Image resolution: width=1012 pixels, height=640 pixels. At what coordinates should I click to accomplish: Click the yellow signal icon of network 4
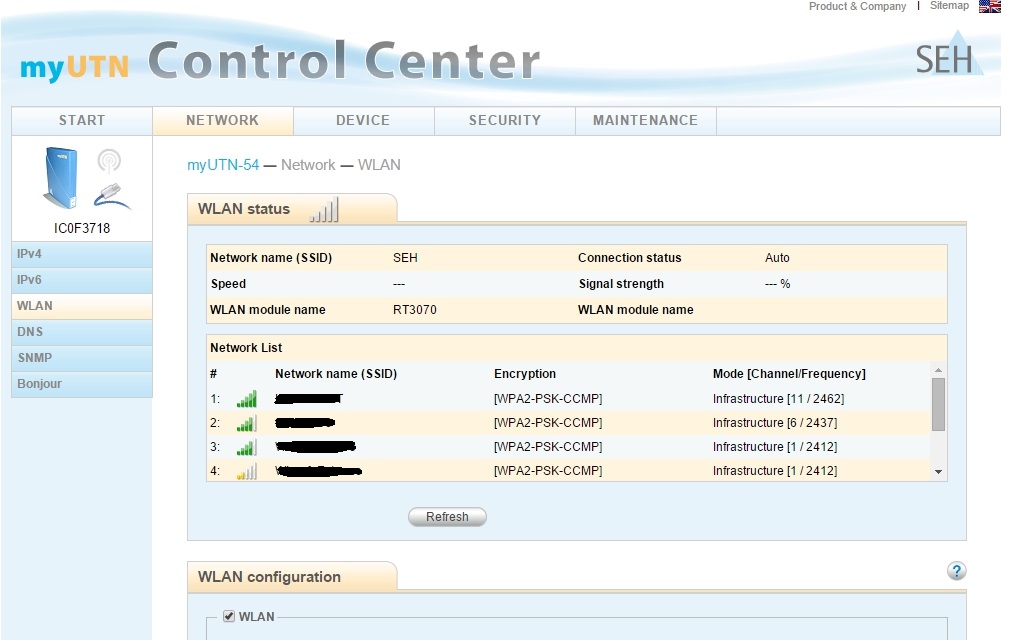[246, 471]
